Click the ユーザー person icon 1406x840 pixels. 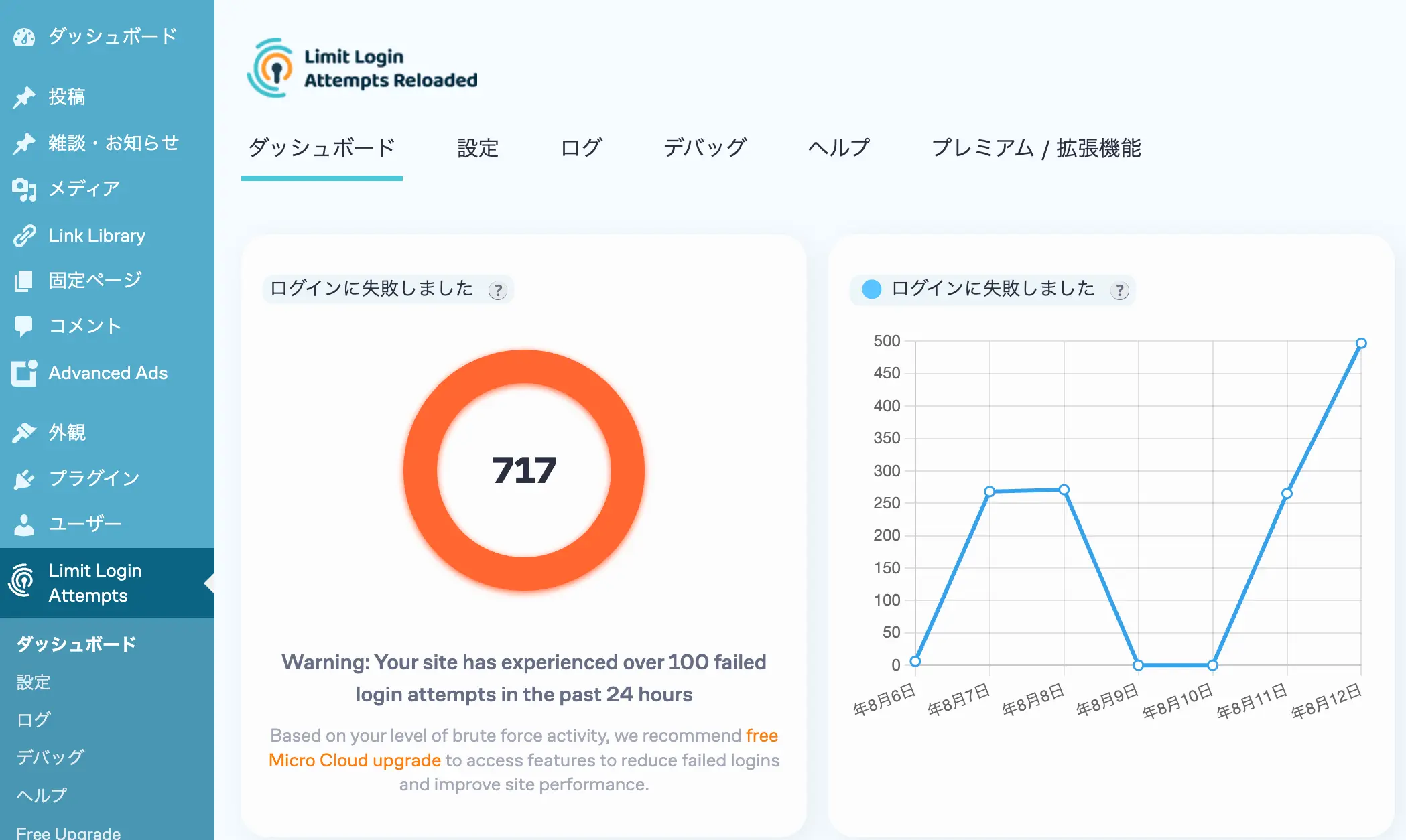24,524
